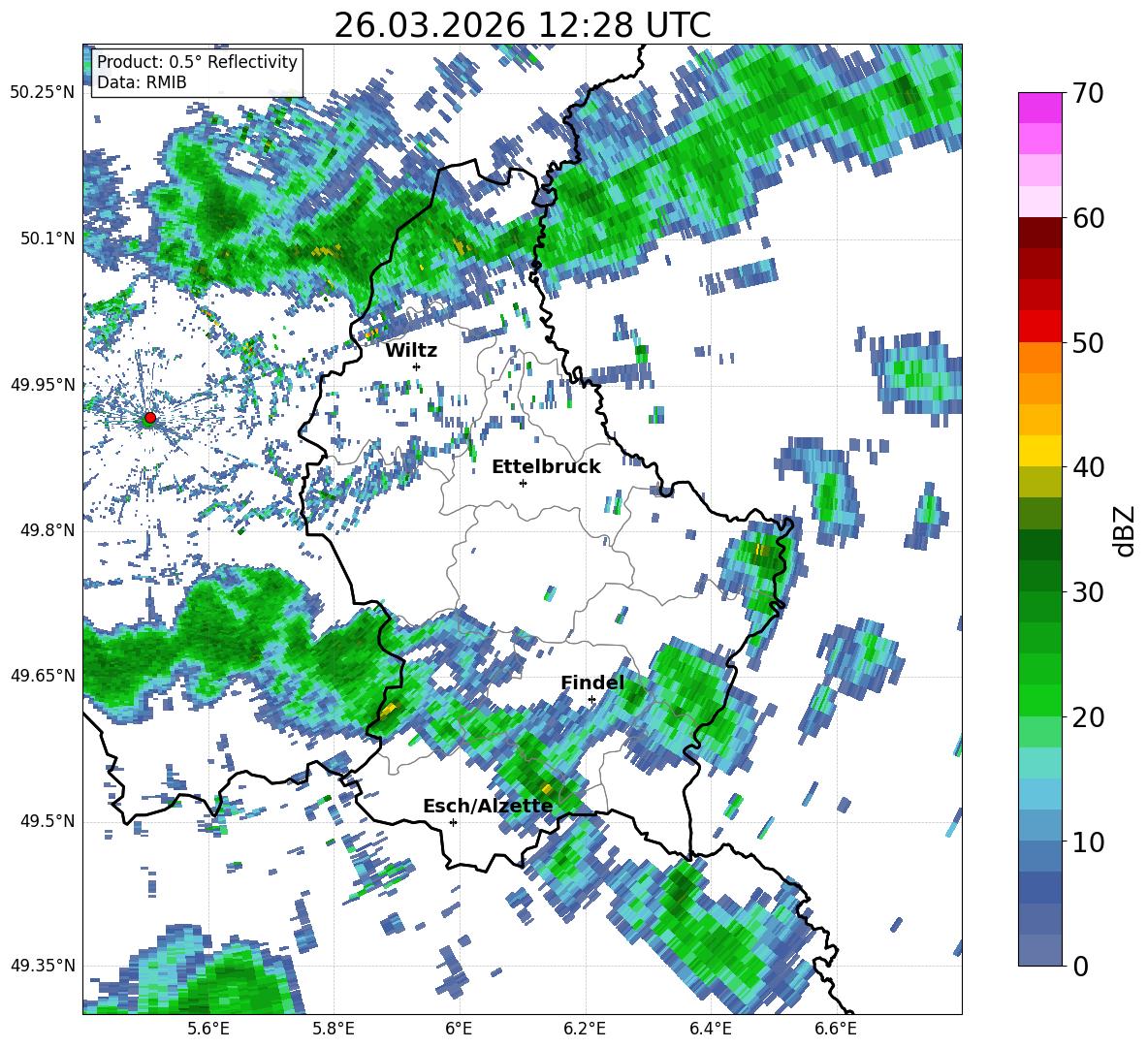The image size is (1148, 1048).
Task: Click the 40 value on the colorbar
Action: 1087,467
